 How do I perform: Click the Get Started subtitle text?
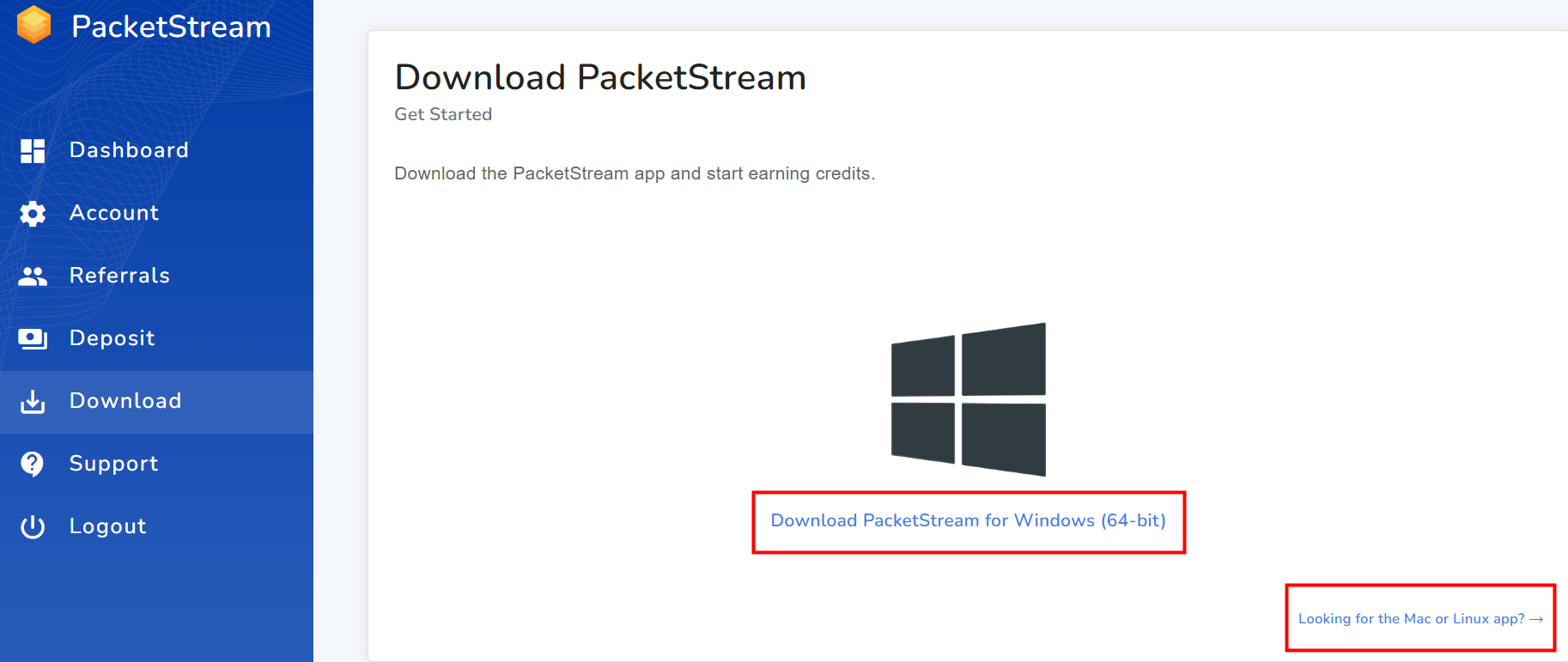(443, 114)
